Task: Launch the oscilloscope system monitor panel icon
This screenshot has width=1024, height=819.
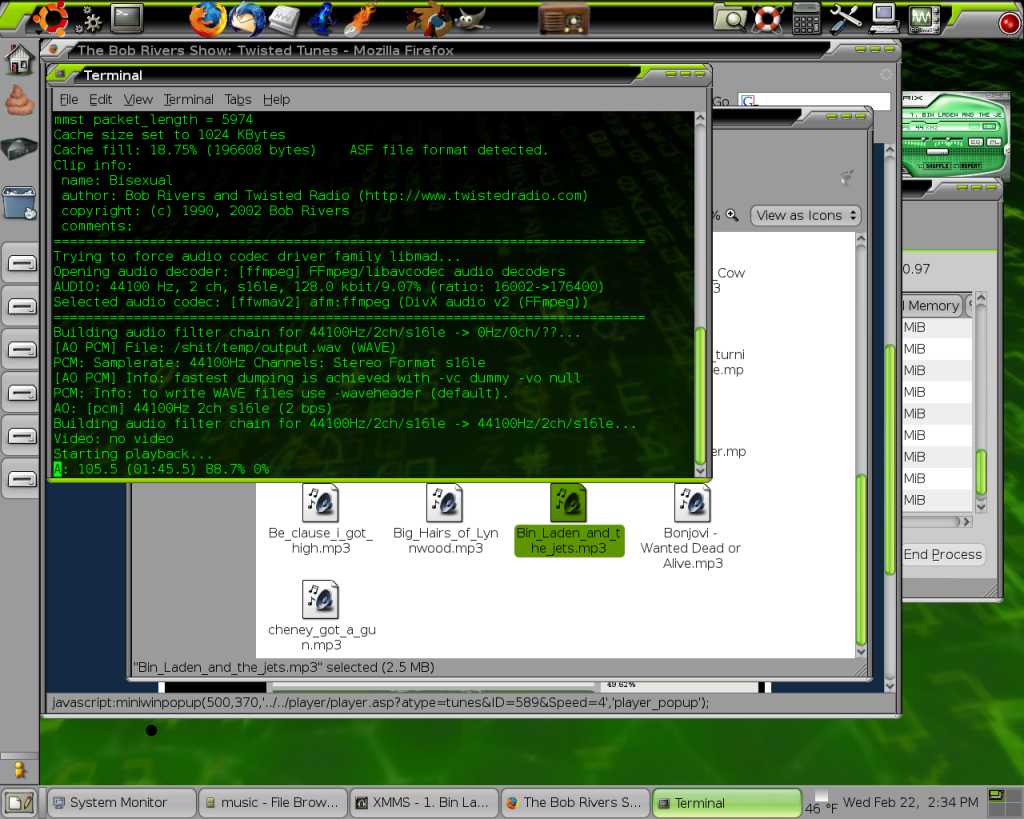Action: click(923, 19)
